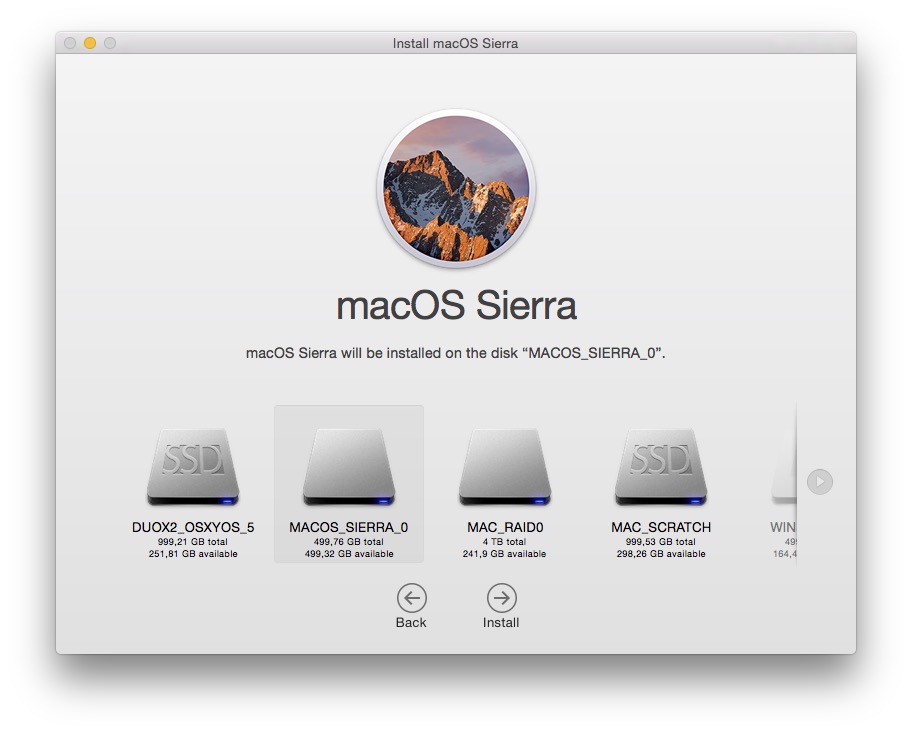
Task: Click the Back arrow circle icon
Action: pyautogui.click(x=412, y=598)
